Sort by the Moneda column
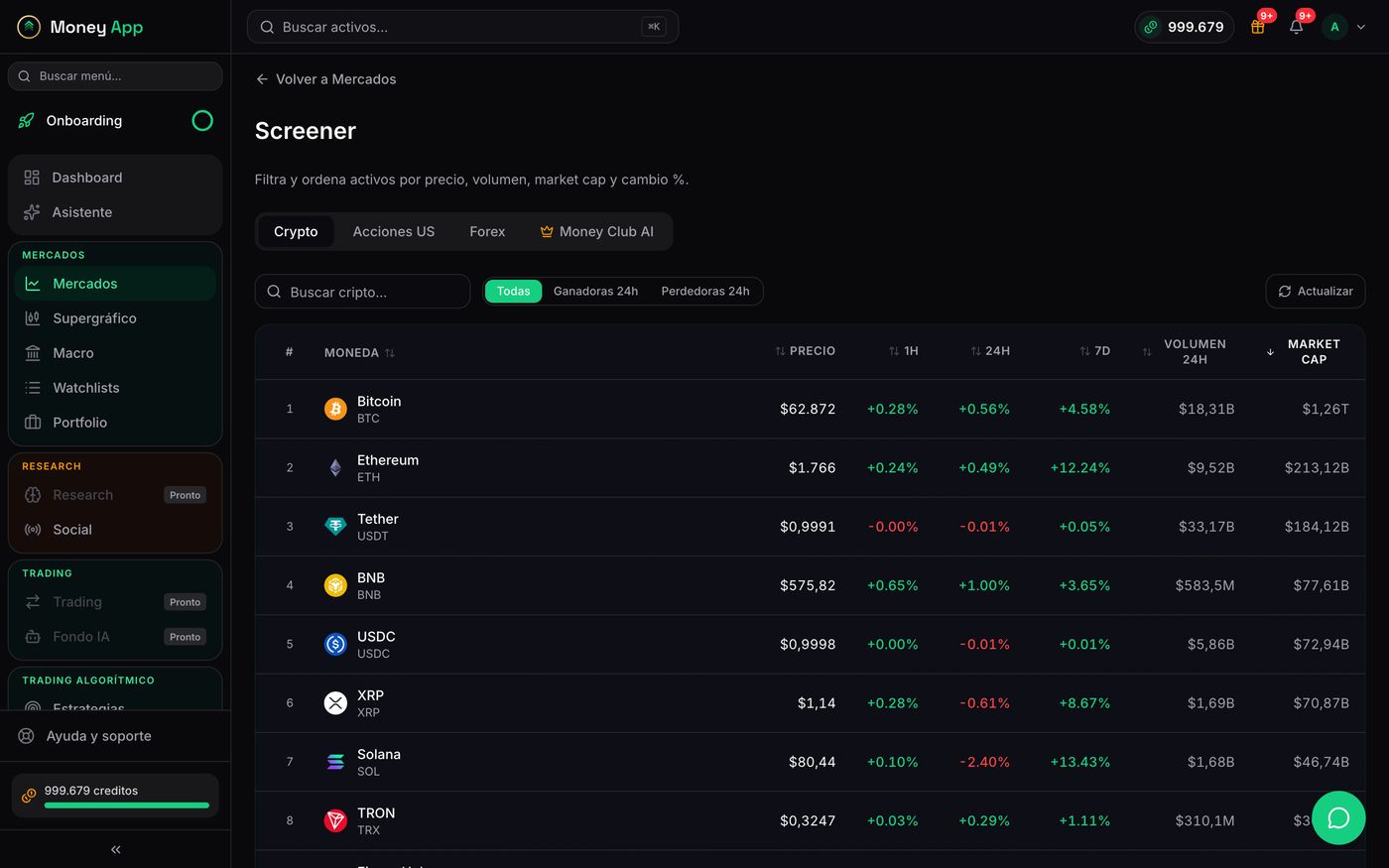1389x868 pixels. click(x=359, y=352)
